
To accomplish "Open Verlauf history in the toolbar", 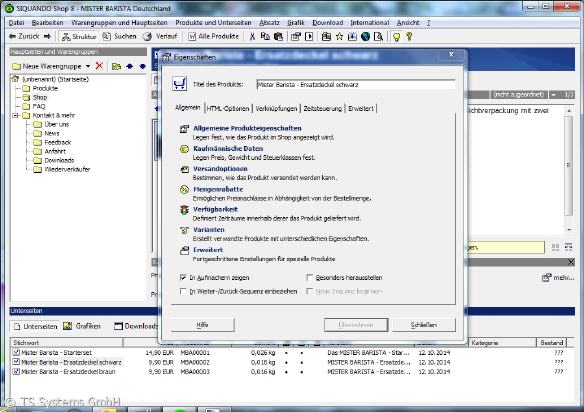I will tap(160, 37).
